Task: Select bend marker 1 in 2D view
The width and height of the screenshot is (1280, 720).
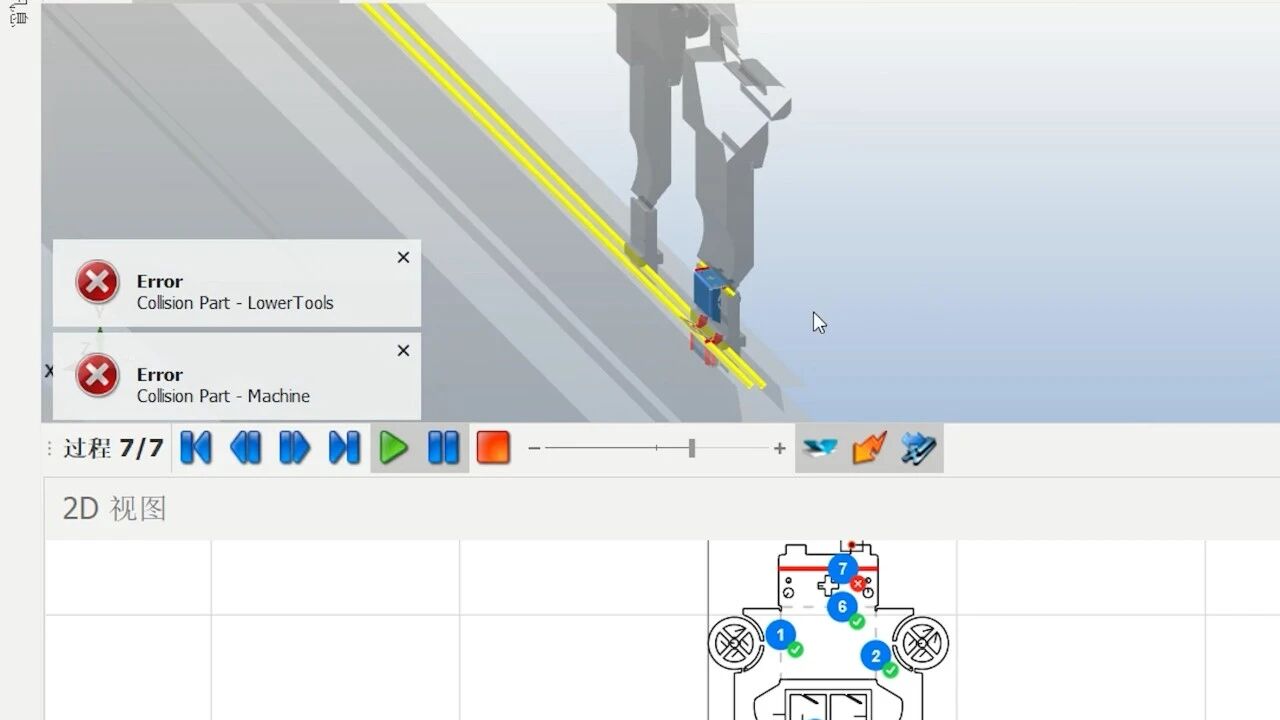Action: (x=780, y=634)
